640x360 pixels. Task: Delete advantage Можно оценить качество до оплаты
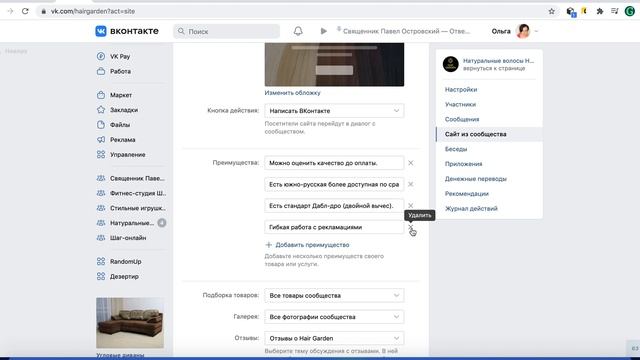(411, 163)
